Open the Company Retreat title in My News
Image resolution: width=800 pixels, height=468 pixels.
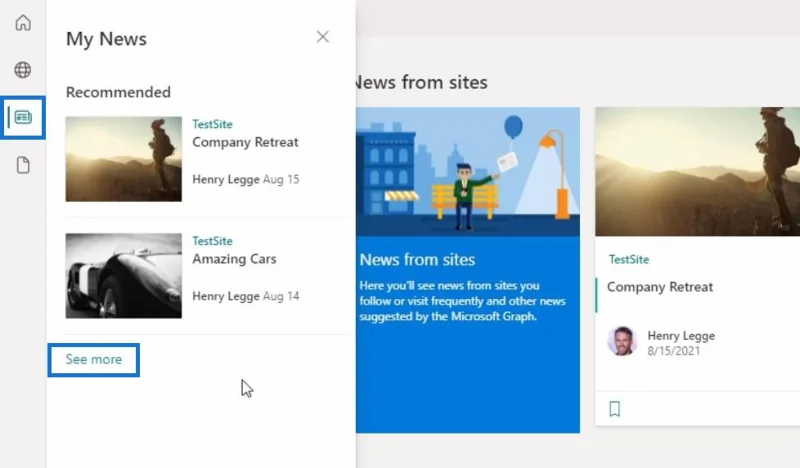click(245, 142)
